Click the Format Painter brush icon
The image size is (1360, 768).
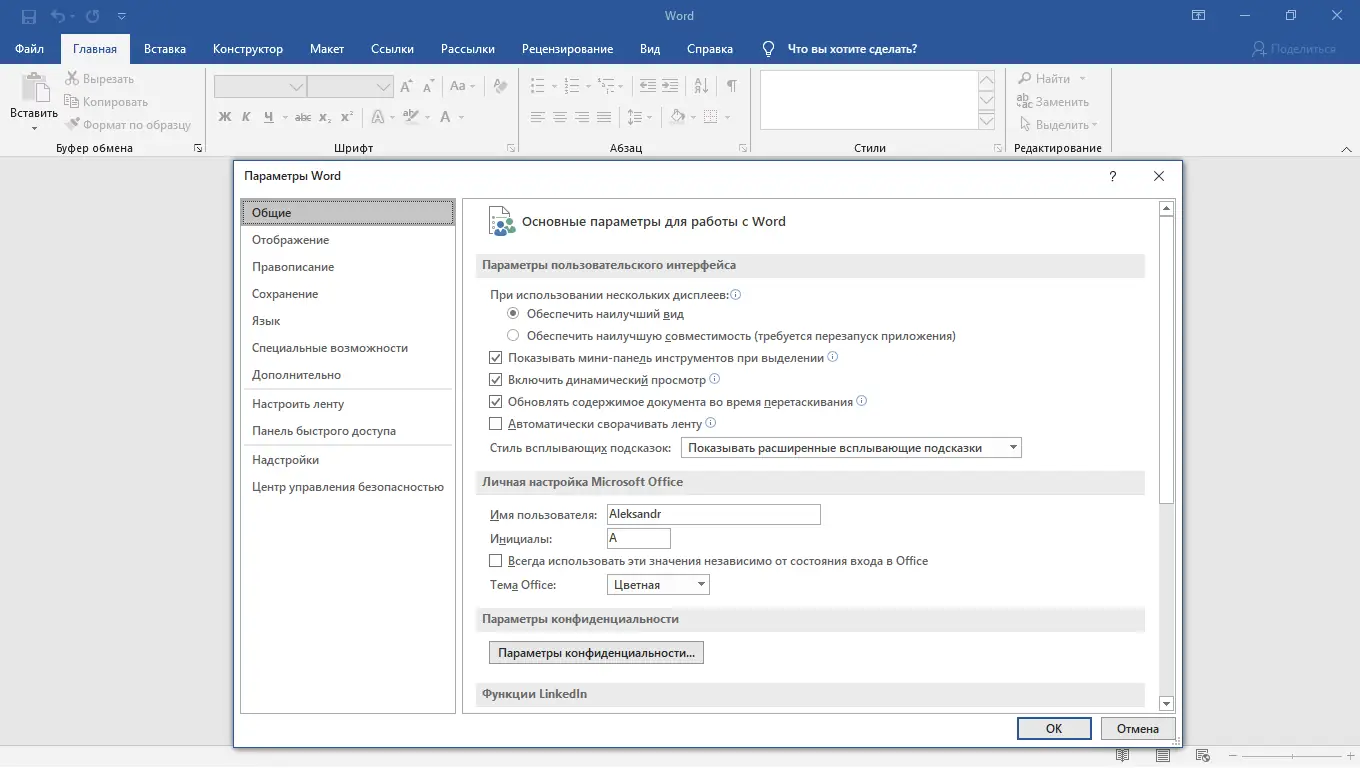(72, 125)
